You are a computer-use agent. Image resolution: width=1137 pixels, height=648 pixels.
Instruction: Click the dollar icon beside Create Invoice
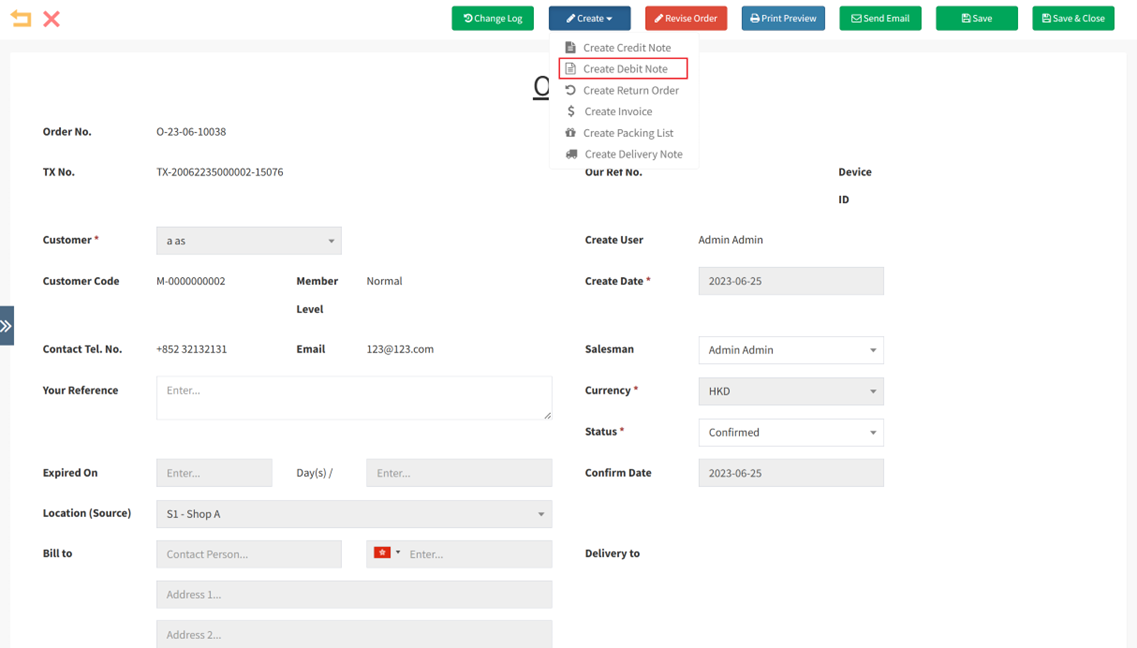point(571,111)
